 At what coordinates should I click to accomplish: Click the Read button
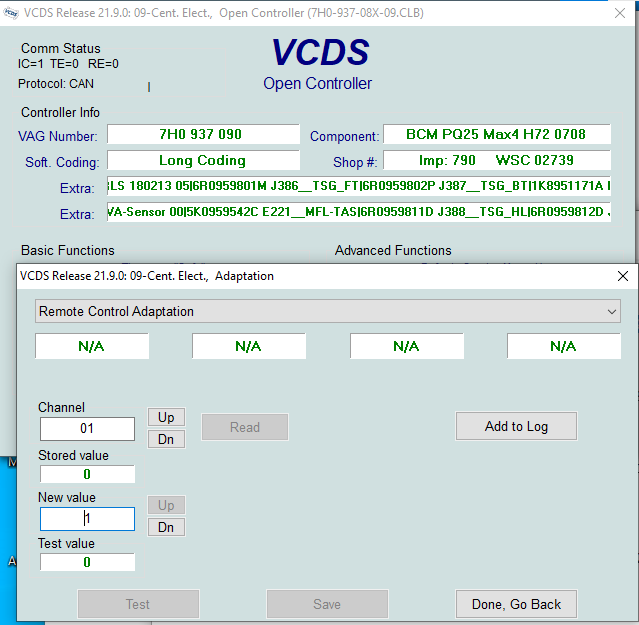[245, 427]
